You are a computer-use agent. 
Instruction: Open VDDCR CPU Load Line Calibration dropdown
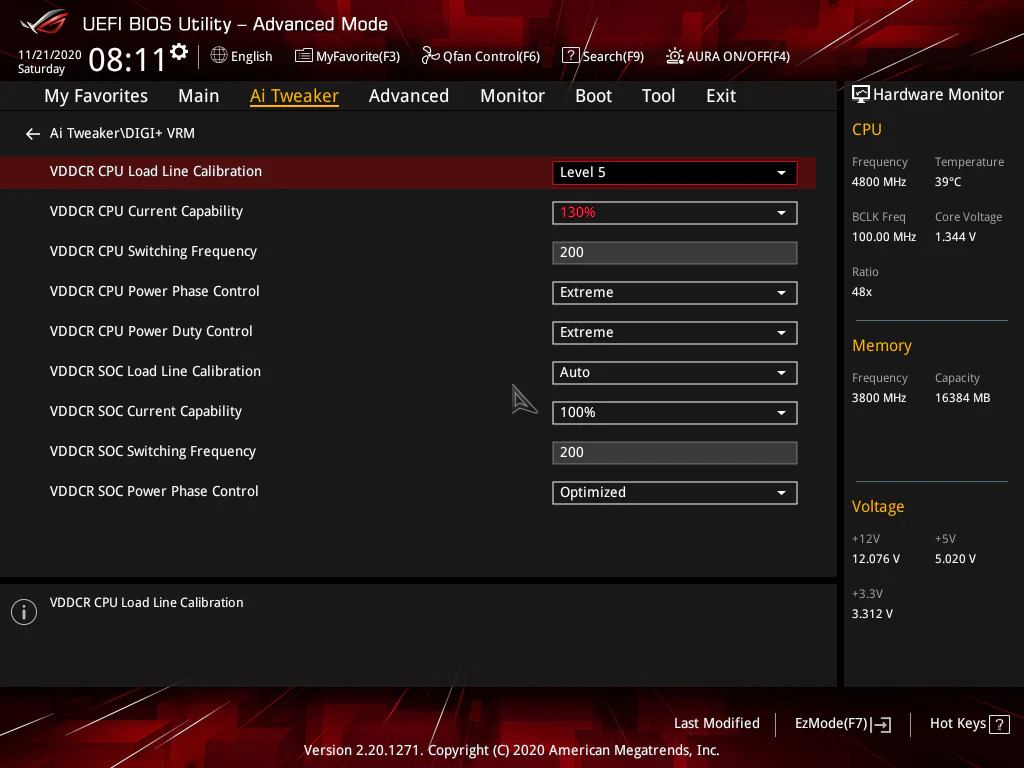point(675,173)
